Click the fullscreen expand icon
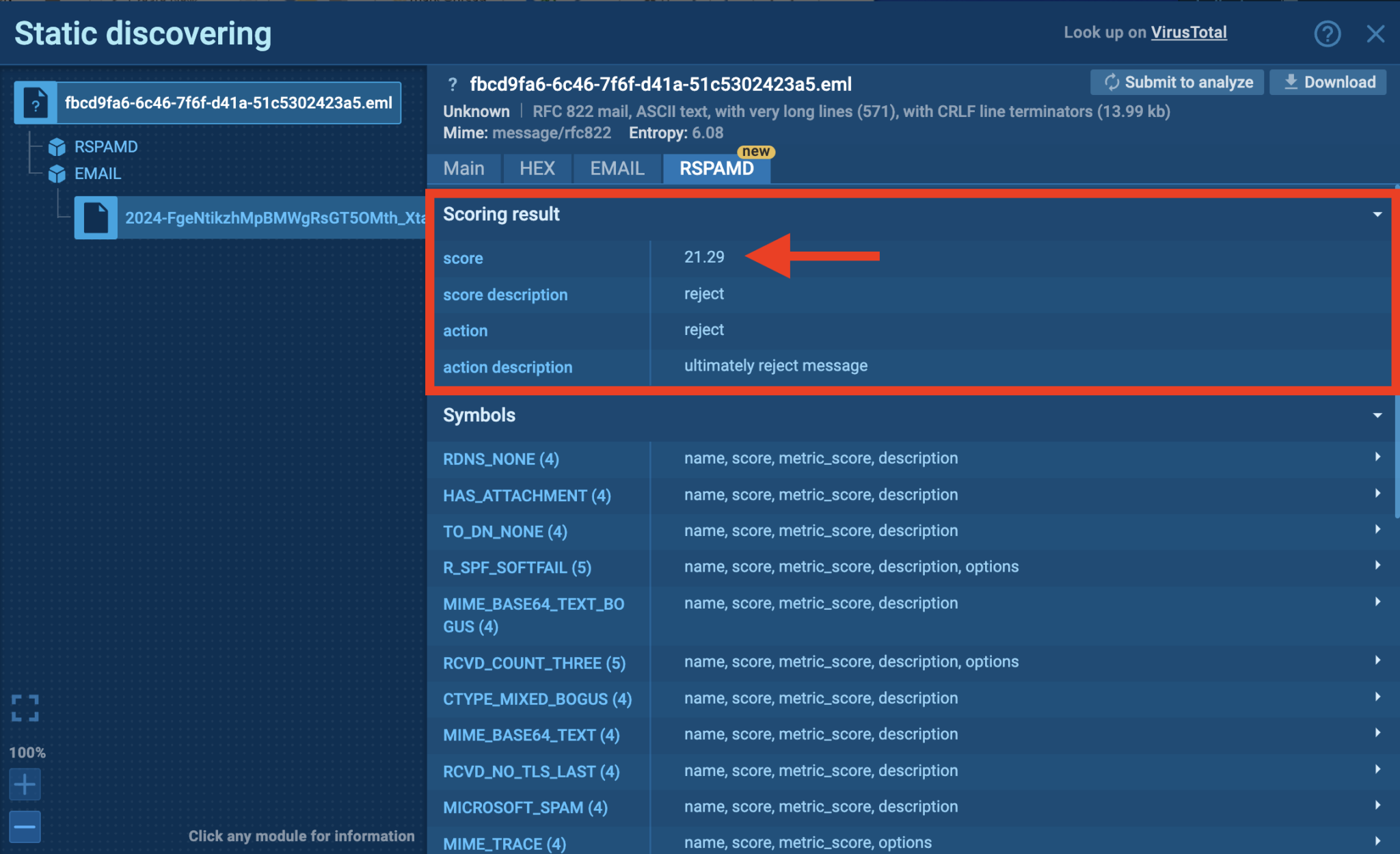This screenshot has height=854, width=1400. coord(25,708)
